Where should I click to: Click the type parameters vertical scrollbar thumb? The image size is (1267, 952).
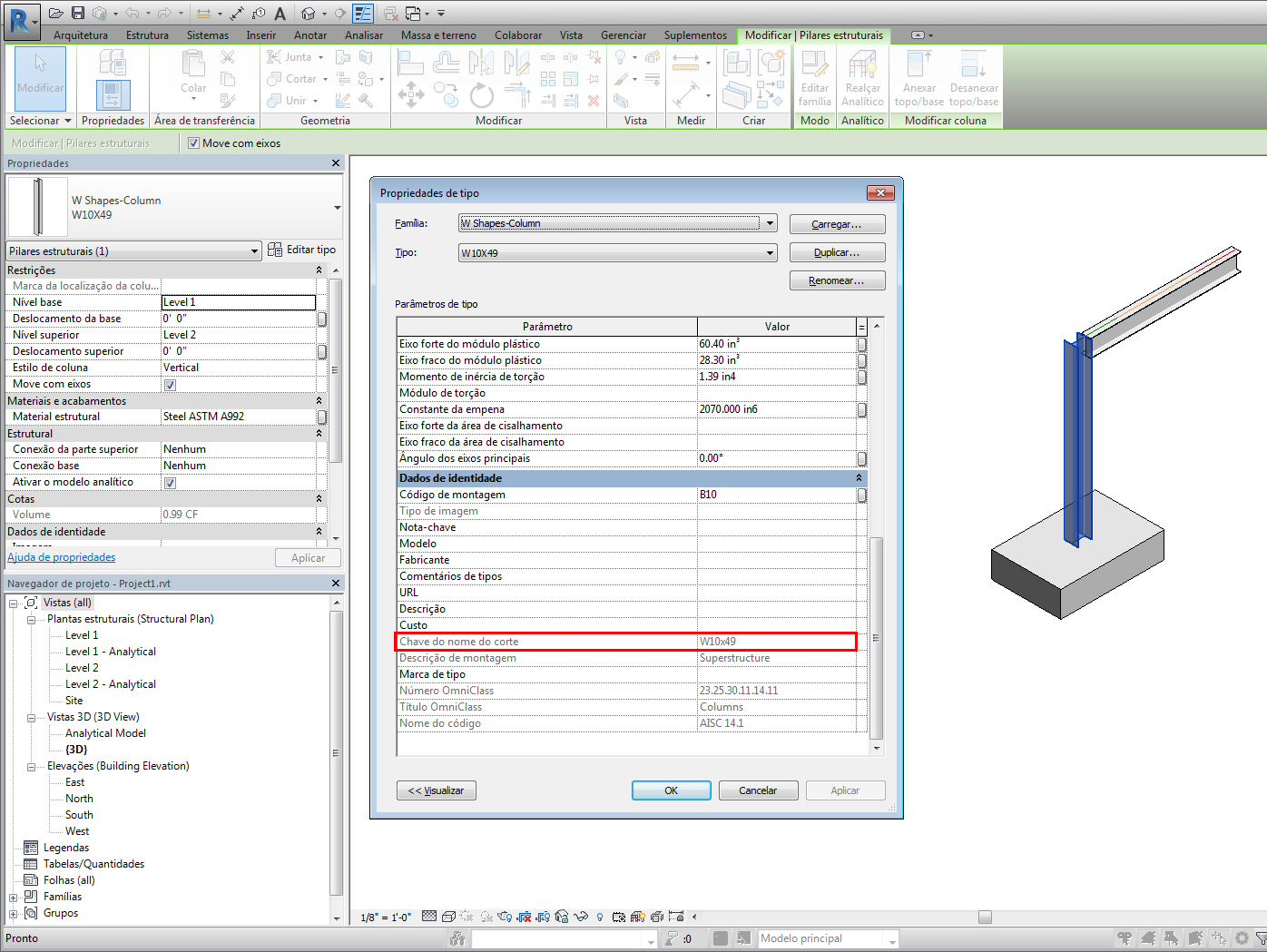click(x=876, y=638)
